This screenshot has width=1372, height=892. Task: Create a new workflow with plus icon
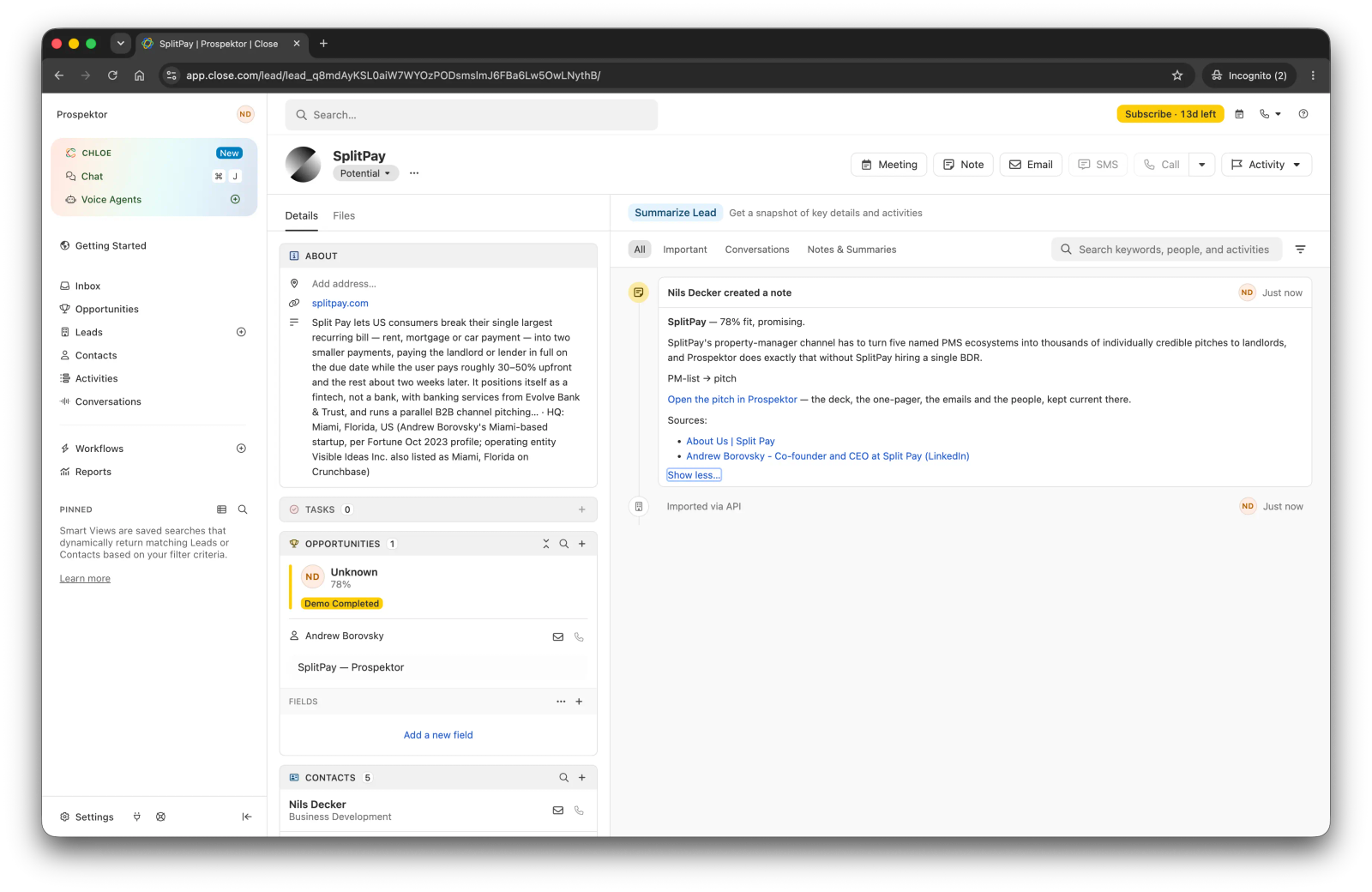point(241,449)
